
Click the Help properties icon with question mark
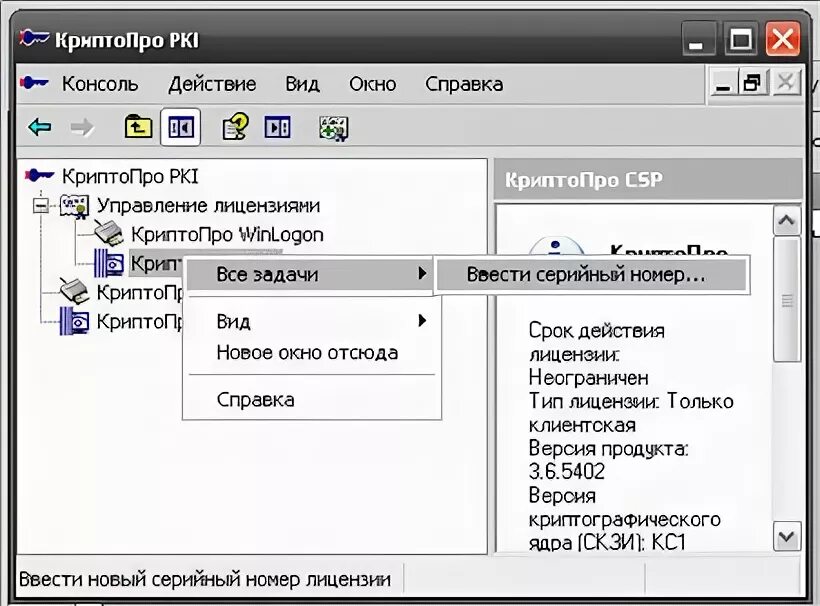pos(235,127)
